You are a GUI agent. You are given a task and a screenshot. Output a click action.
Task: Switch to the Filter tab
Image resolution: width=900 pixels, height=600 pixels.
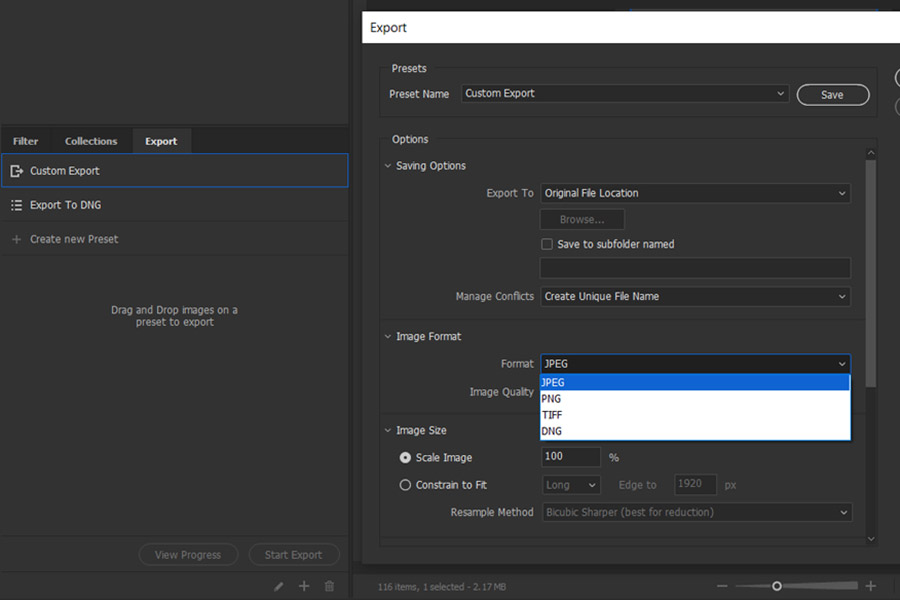coord(25,141)
